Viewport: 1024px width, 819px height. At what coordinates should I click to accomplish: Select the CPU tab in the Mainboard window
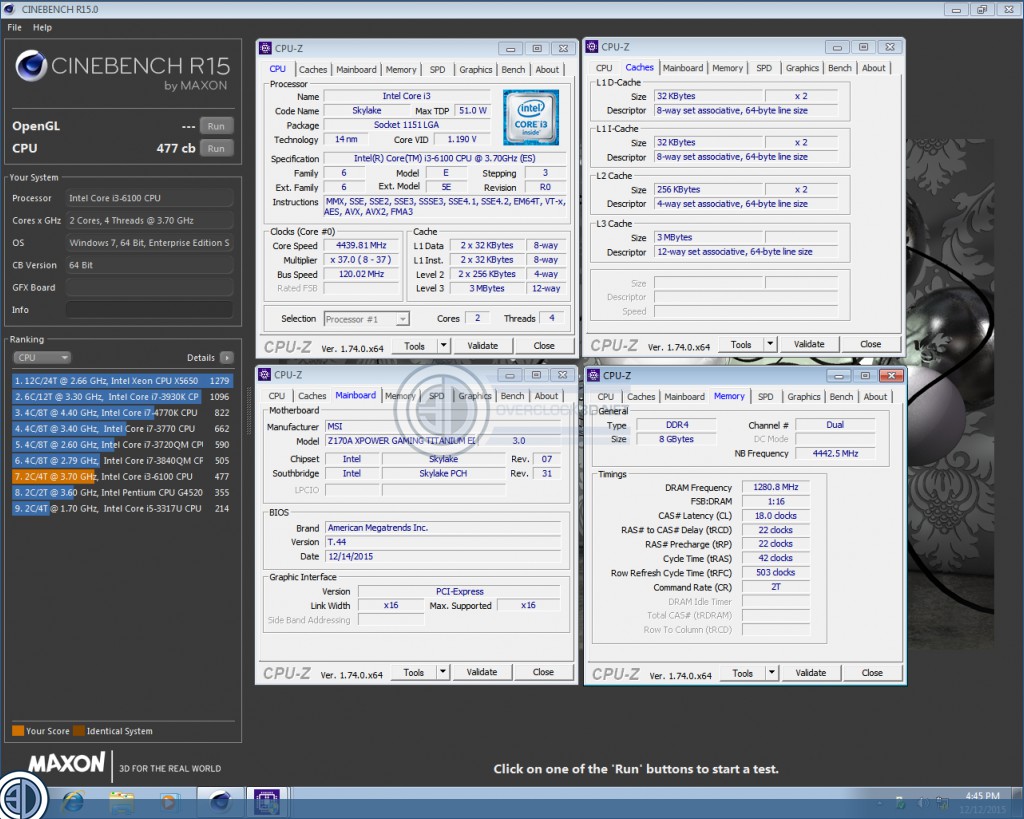point(277,396)
